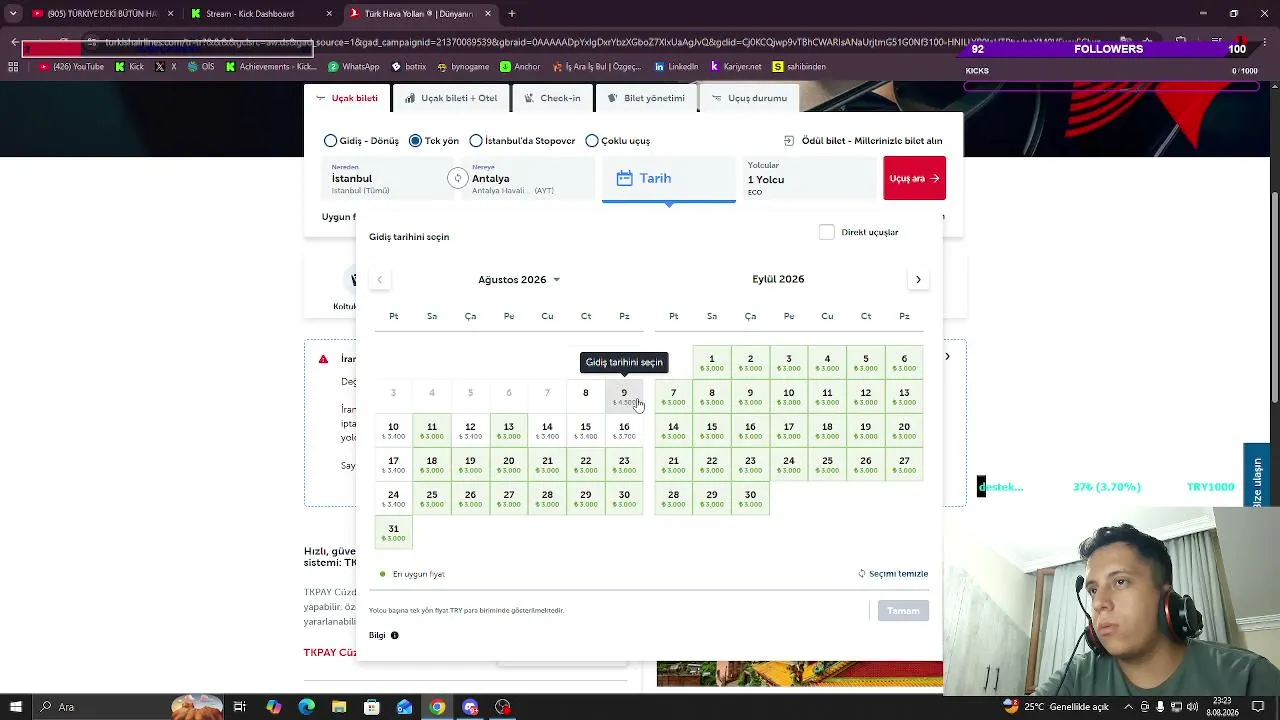1280x720 pixels.
Task: Open the sahibinden bookmark
Action: (799, 67)
